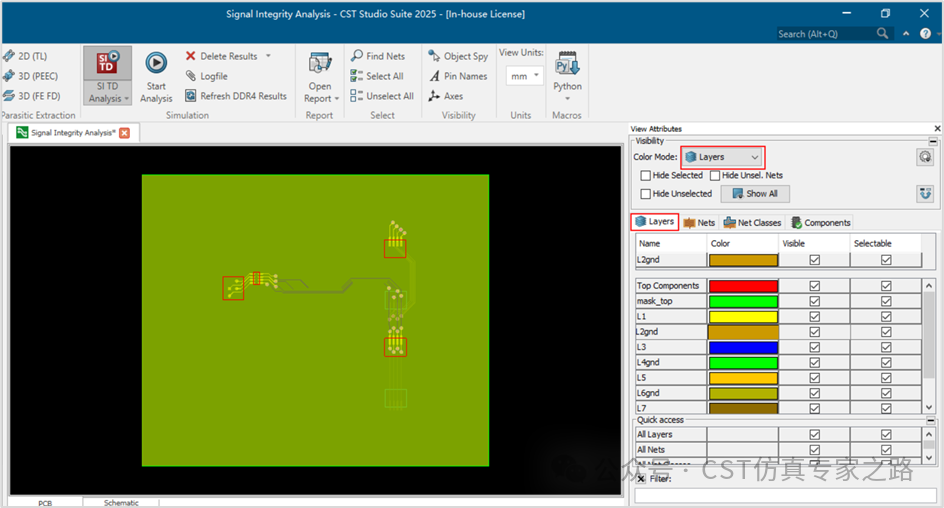Open the L3 blue color swatch
This screenshot has height=508, width=944.
click(x=743, y=347)
